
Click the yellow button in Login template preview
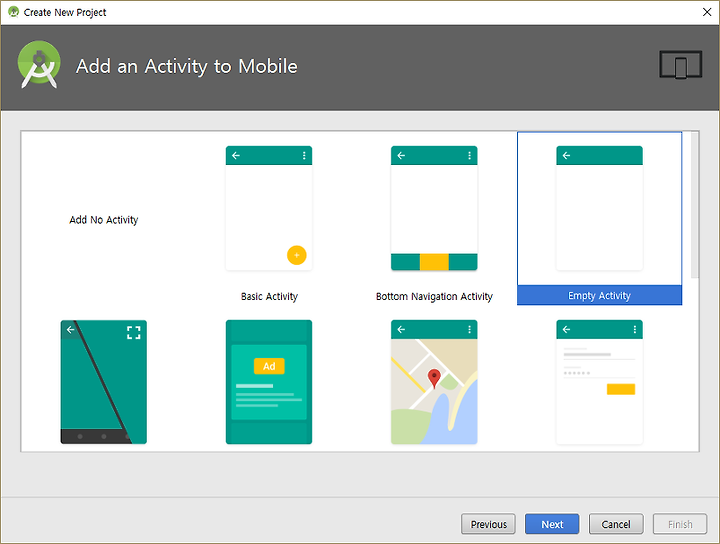point(621,389)
